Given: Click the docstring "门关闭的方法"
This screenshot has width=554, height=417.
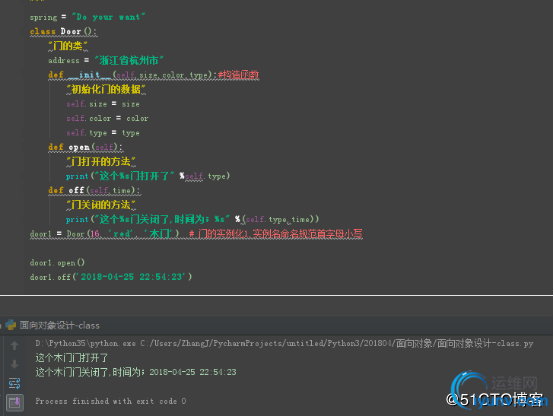Looking at the screenshot, I should click(x=101, y=205).
